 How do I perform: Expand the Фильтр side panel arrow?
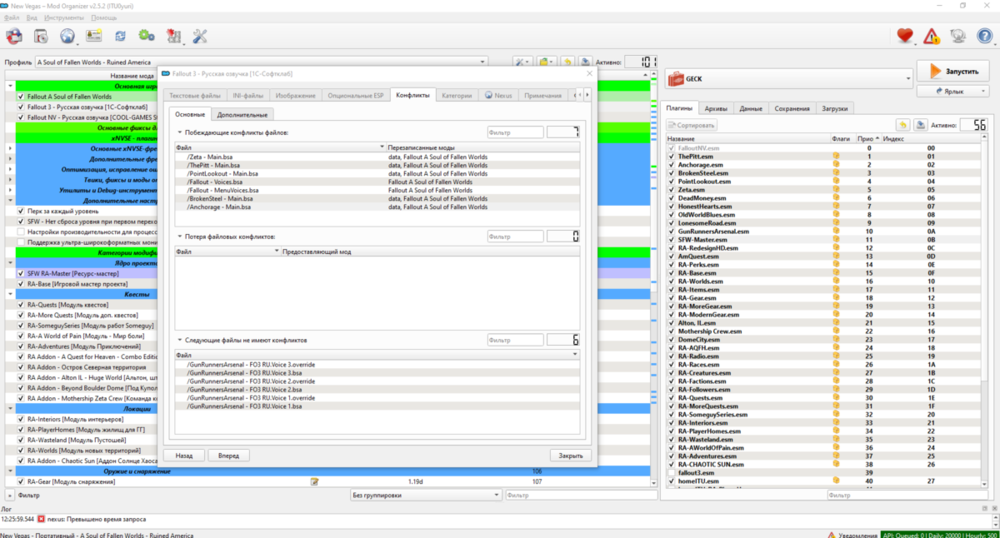[9, 495]
